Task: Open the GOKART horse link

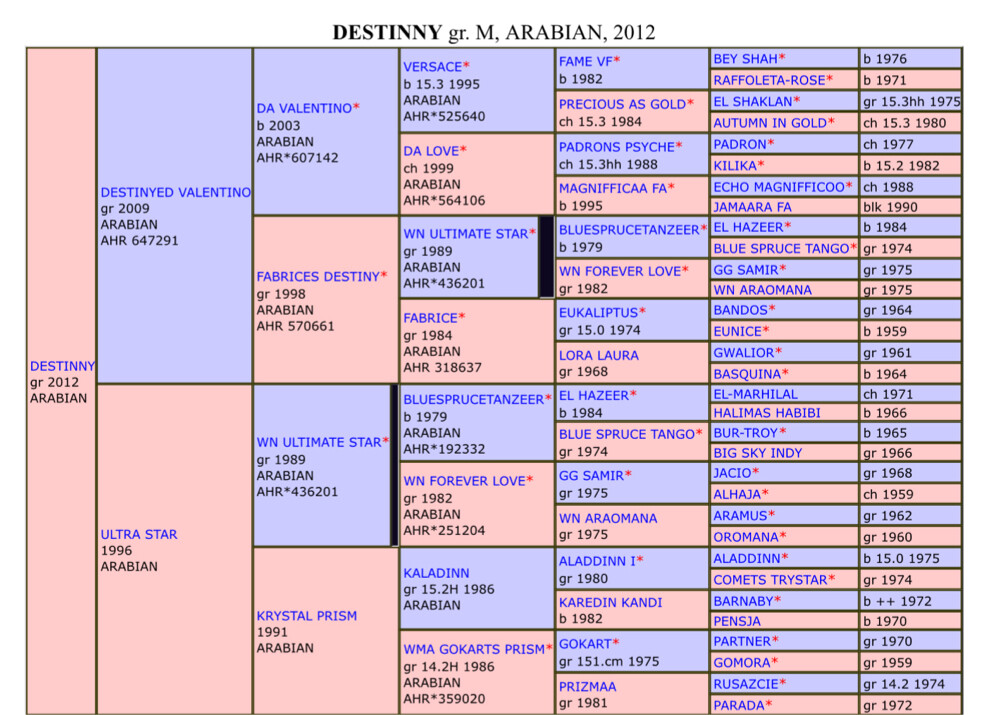Action: (x=585, y=644)
